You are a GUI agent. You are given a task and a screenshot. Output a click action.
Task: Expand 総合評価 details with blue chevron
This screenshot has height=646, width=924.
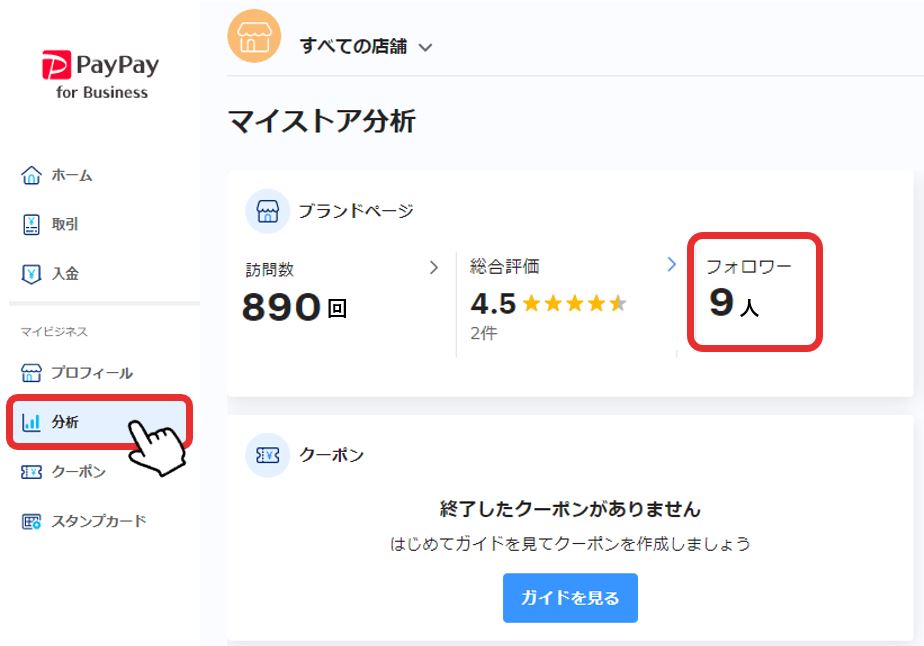tap(671, 264)
